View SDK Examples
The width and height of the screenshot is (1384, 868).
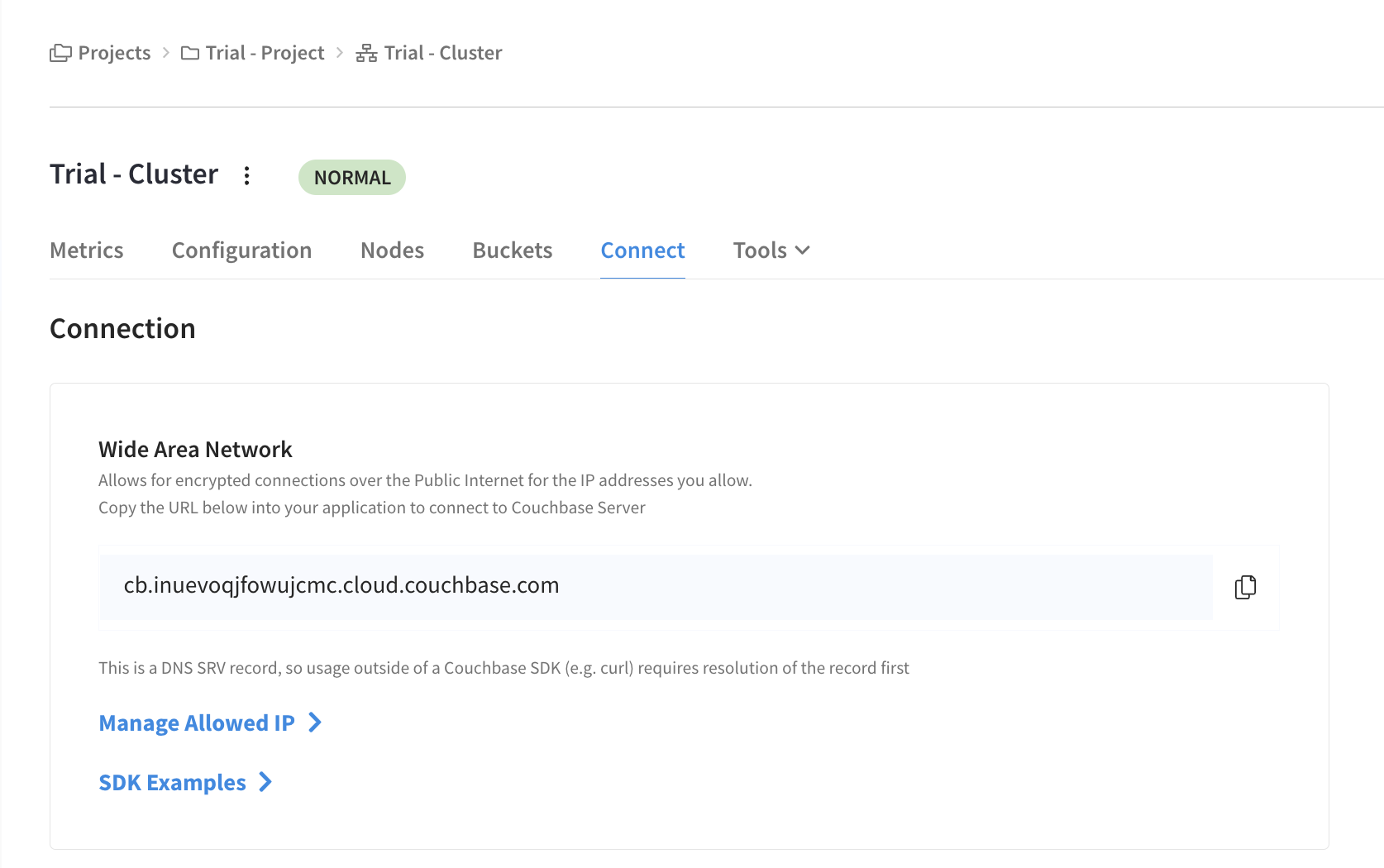coord(171,782)
